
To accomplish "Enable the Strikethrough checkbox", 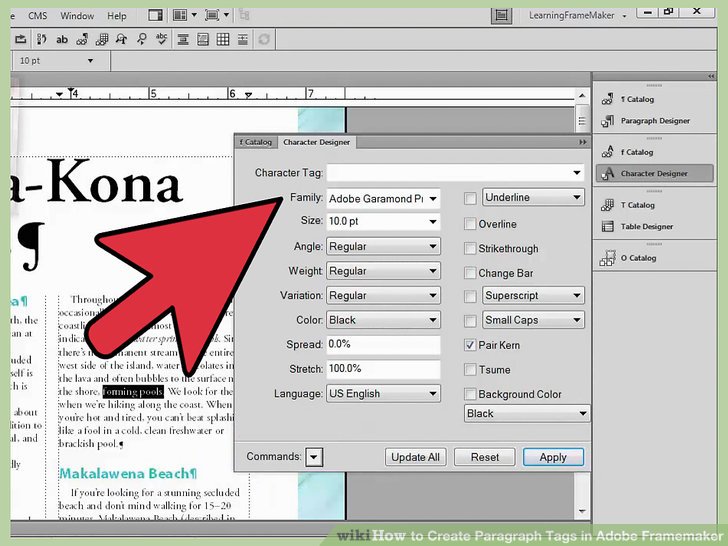I will click(470, 249).
